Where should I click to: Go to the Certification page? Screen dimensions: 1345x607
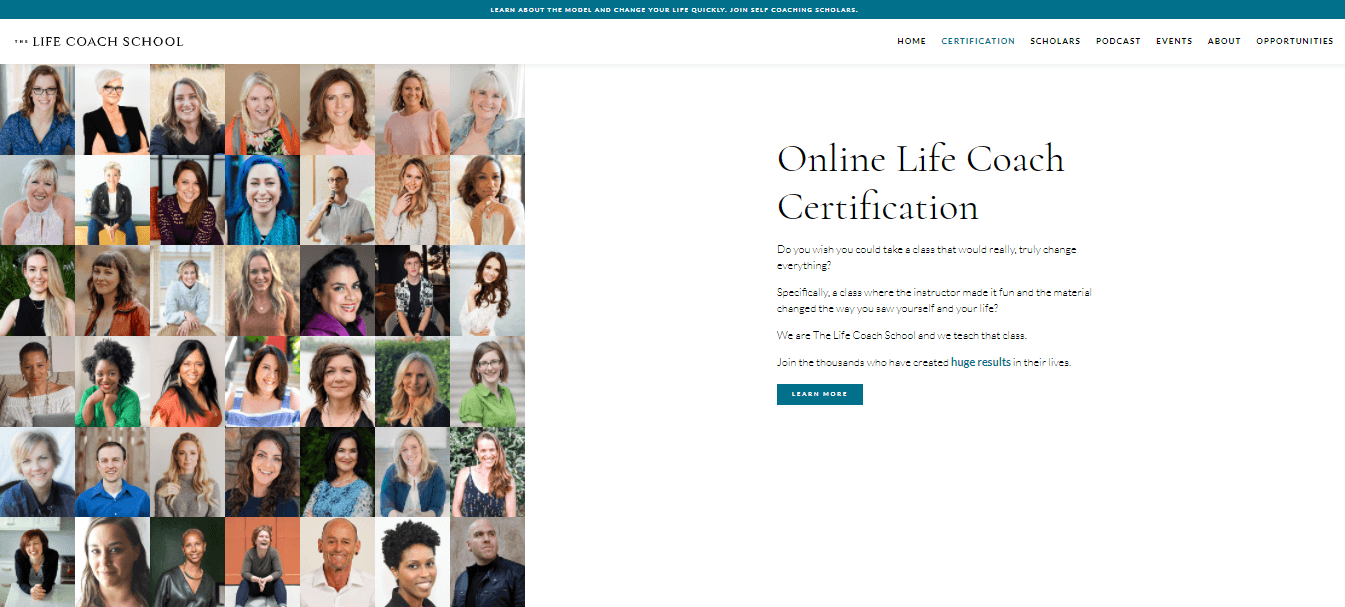click(x=977, y=42)
